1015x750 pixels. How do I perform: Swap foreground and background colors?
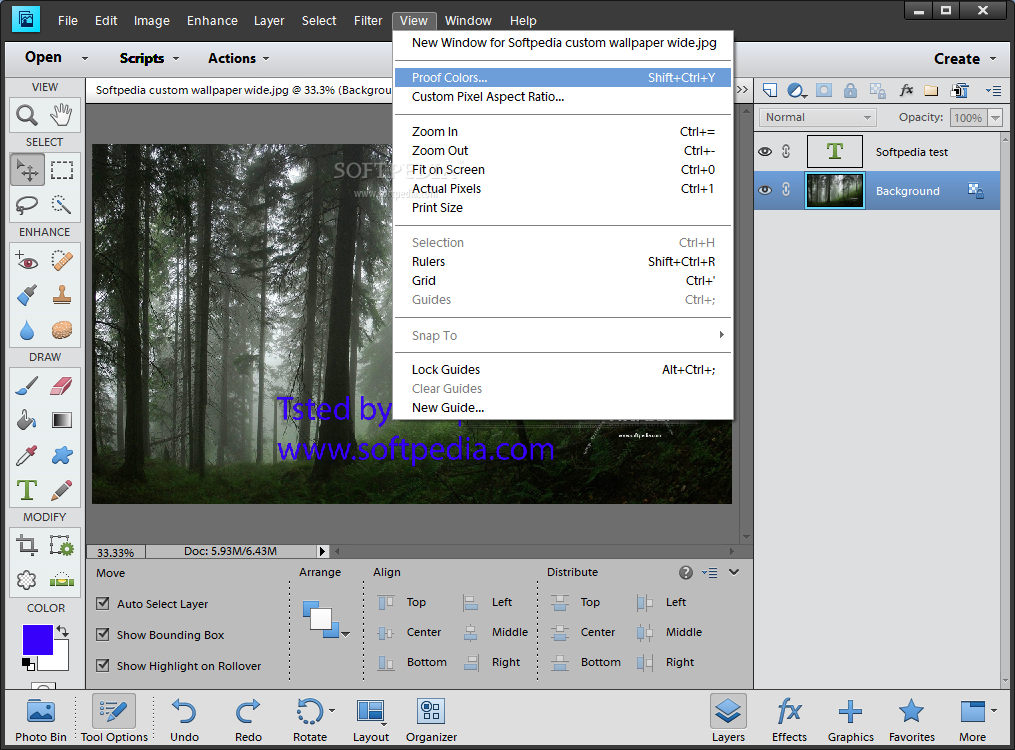[63, 630]
